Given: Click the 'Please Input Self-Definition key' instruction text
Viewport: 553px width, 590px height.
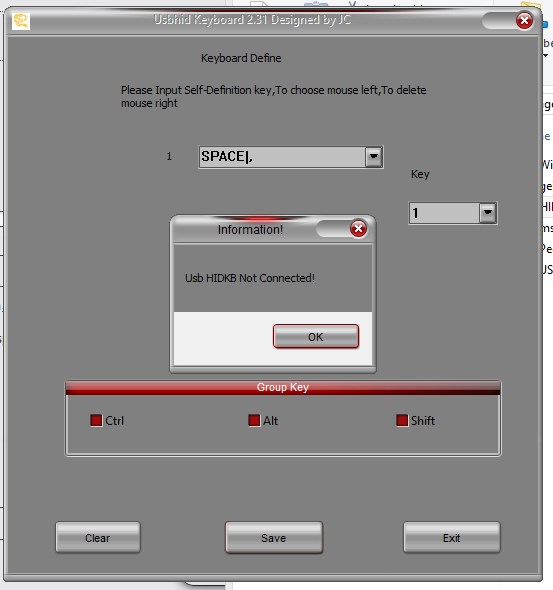Looking at the screenshot, I should (273, 96).
